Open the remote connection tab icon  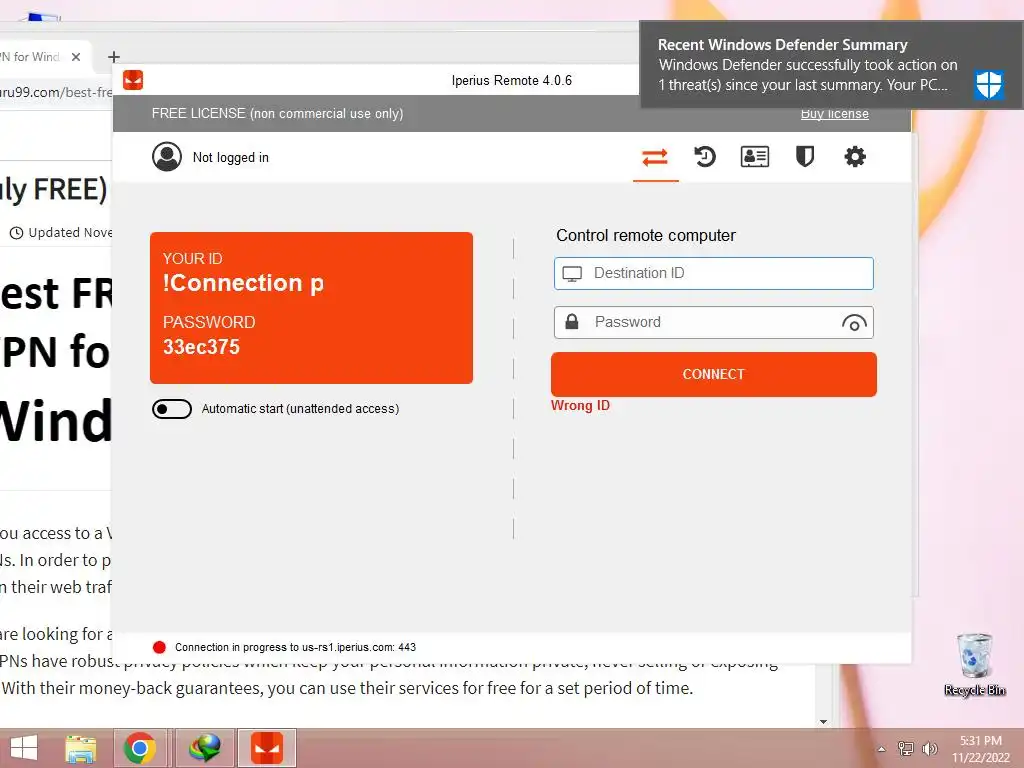pyautogui.click(x=655, y=157)
